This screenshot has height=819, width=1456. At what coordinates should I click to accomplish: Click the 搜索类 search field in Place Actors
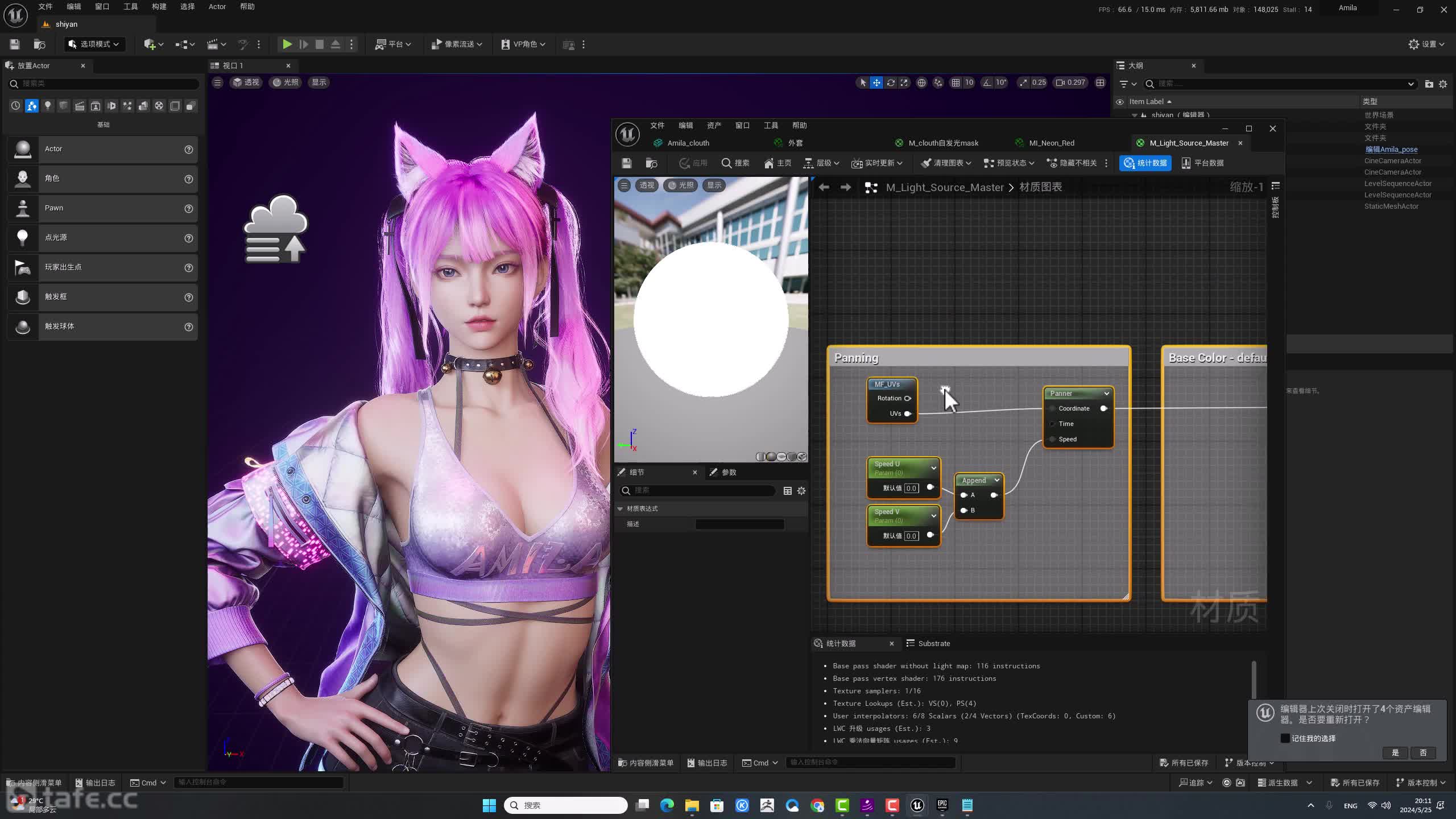click(104, 83)
